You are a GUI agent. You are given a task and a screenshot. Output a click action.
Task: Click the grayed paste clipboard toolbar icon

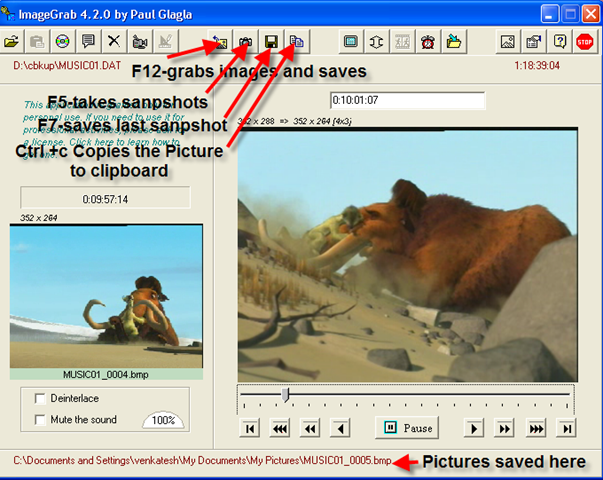(x=37, y=41)
